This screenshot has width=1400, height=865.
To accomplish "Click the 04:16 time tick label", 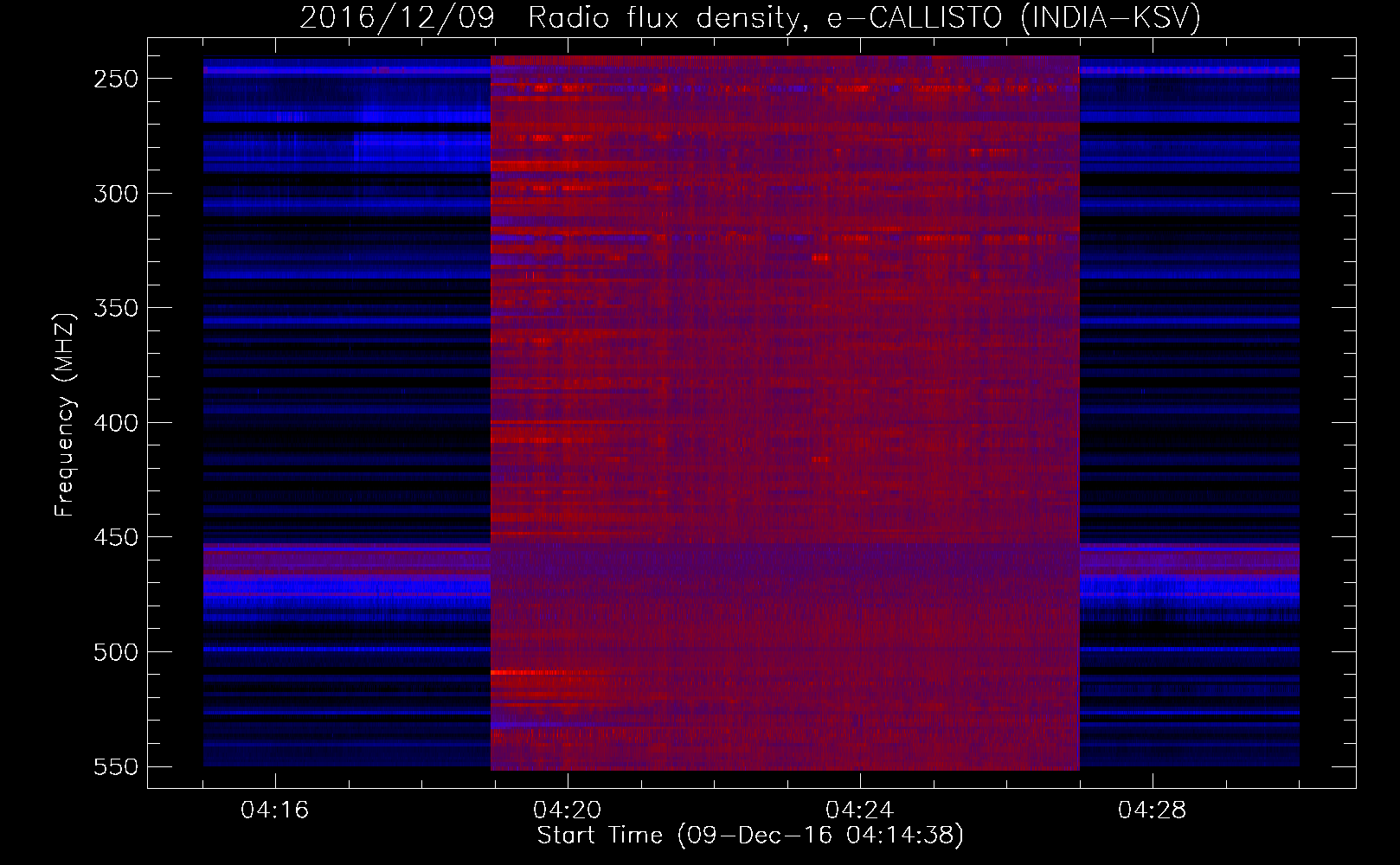I will click(275, 810).
